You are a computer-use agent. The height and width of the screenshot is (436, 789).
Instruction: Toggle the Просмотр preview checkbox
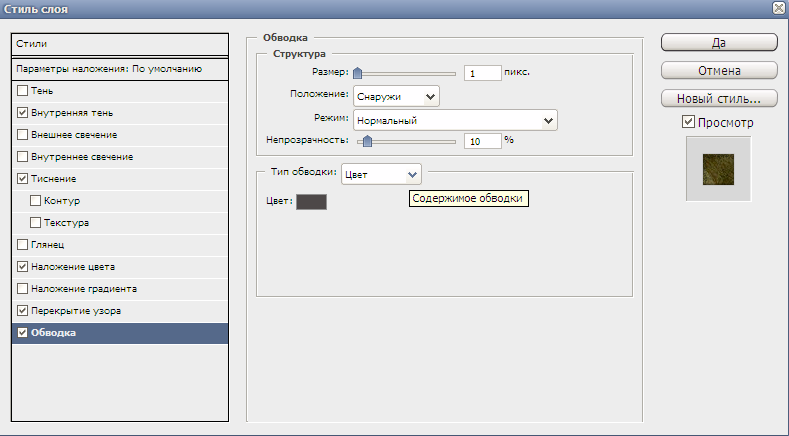(688, 122)
